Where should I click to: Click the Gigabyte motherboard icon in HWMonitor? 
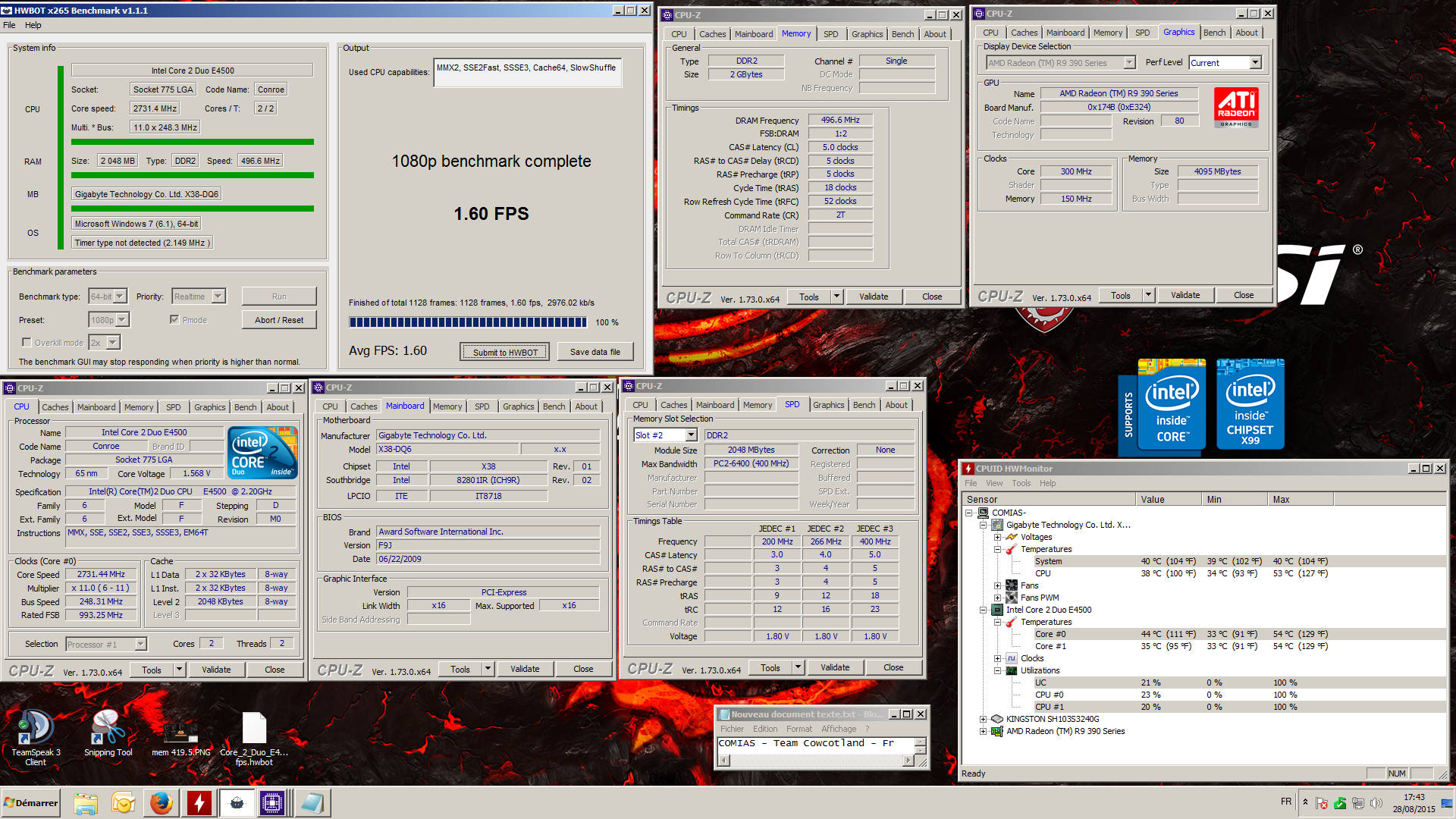997,525
